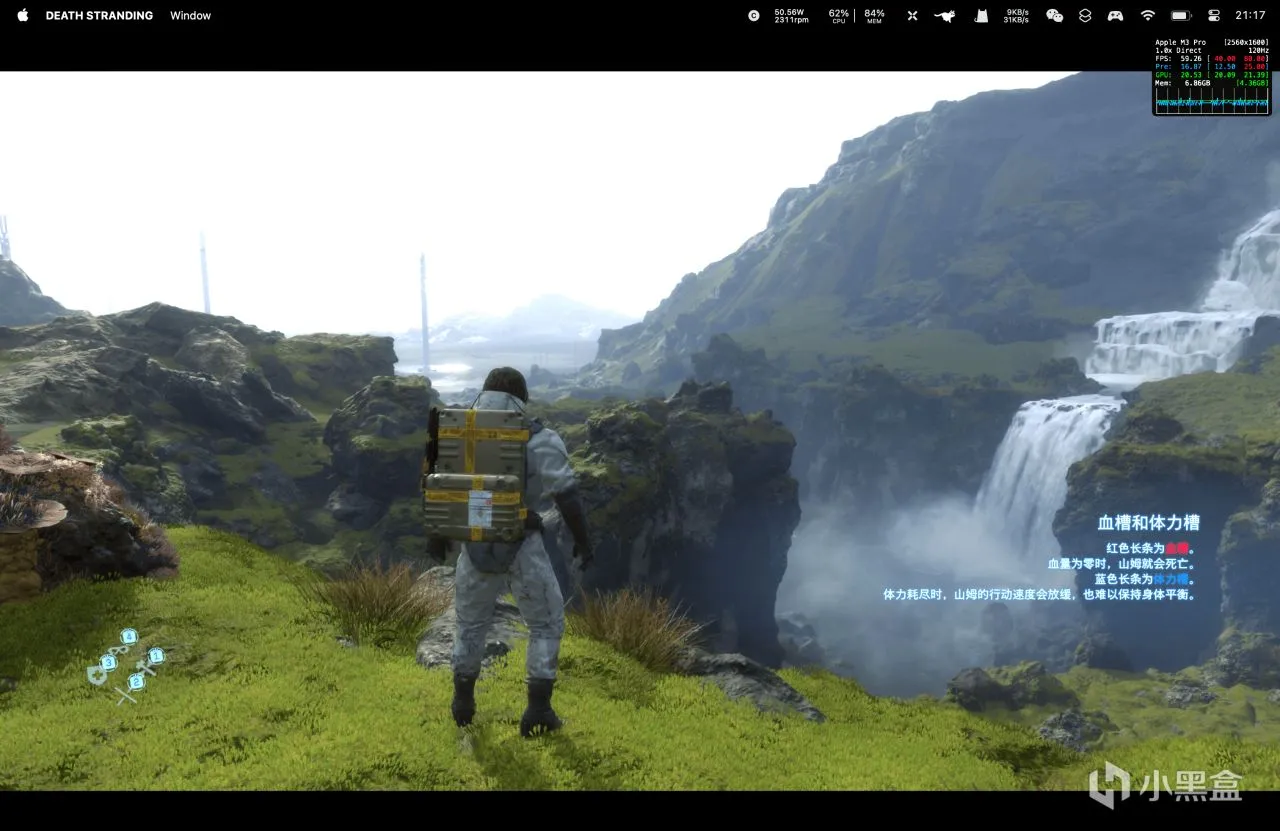
Task: Select equipment slot 1 badge
Action: (156, 656)
